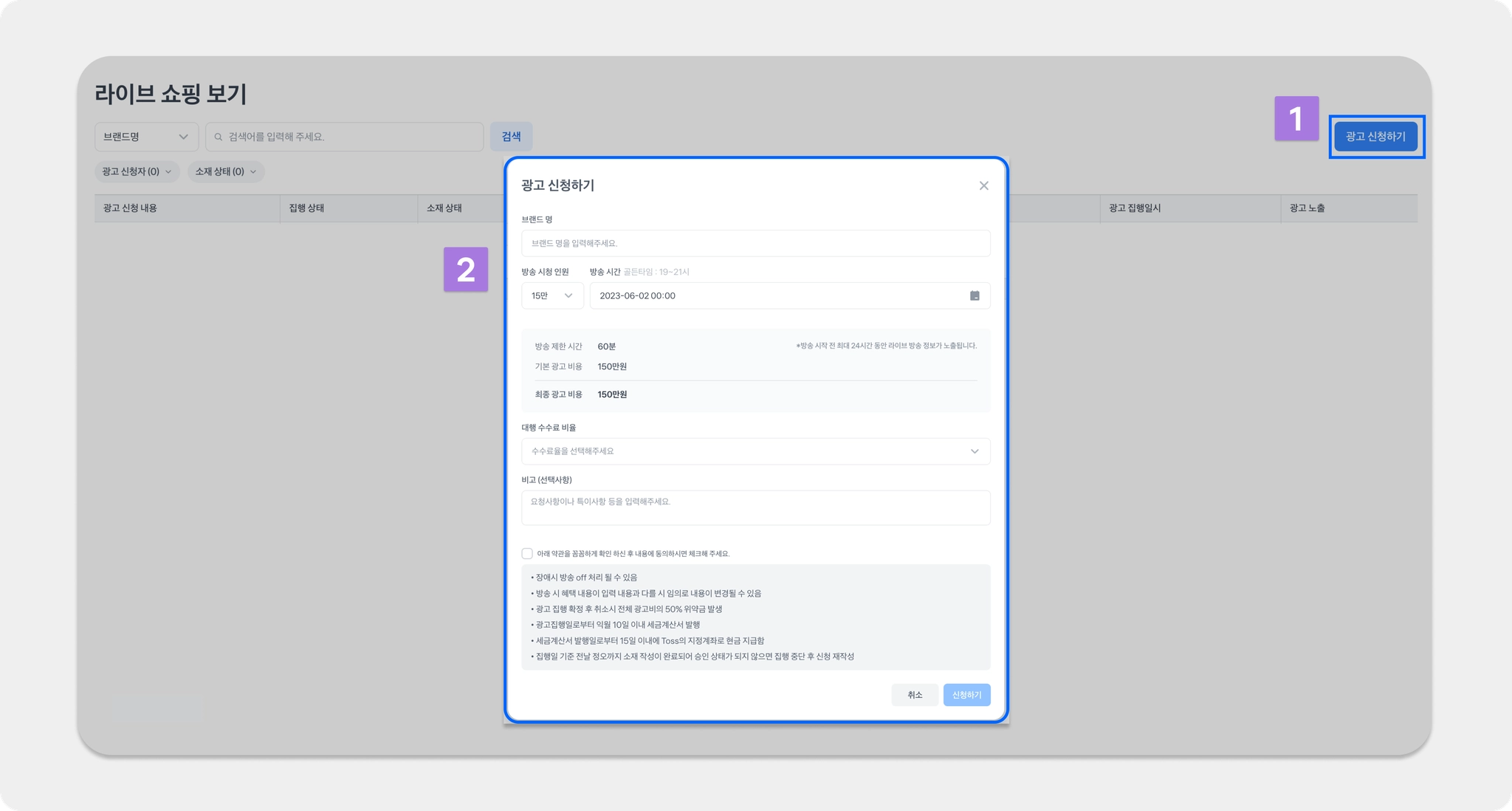Open the 브랜드명 search filter dropdown
The width and height of the screenshot is (1512, 811).
146,137
